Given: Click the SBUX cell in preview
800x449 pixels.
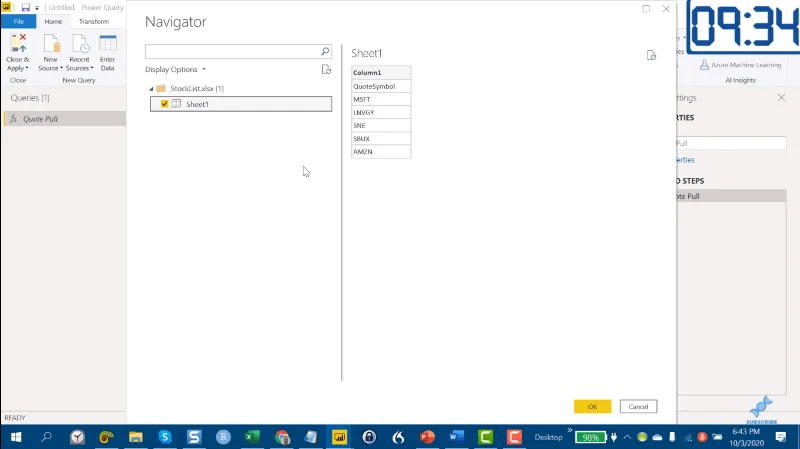Looking at the screenshot, I should click(381, 139).
